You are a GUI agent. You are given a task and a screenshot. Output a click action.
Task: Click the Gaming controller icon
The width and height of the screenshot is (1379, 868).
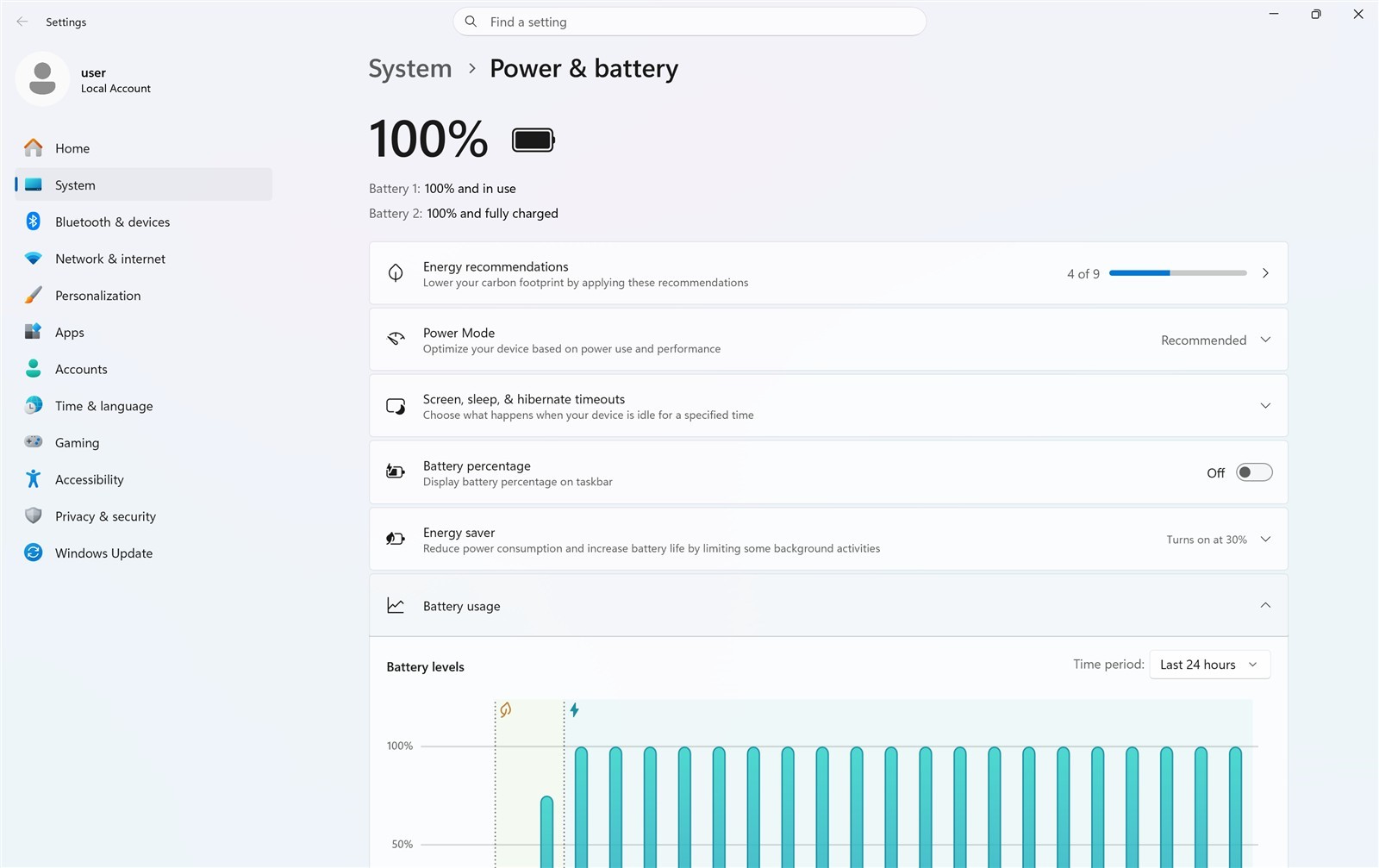pyautogui.click(x=33, y=442)
